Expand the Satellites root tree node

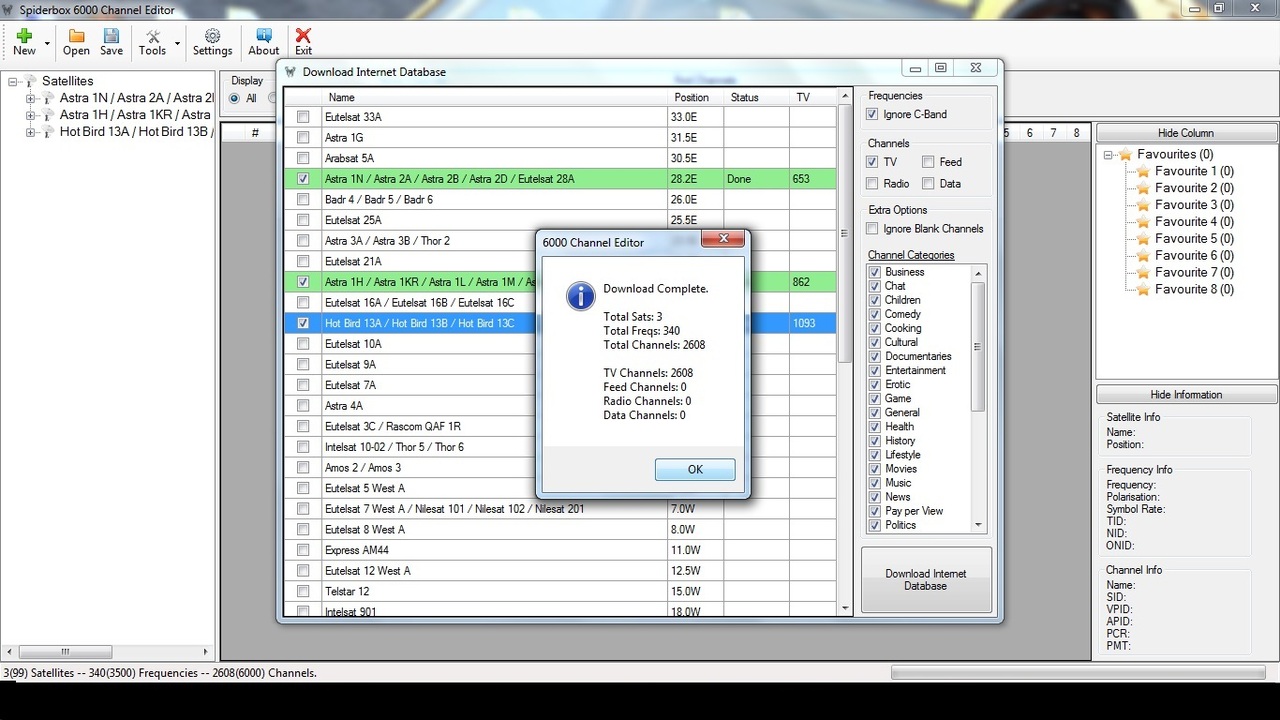(x=13, y=81)
